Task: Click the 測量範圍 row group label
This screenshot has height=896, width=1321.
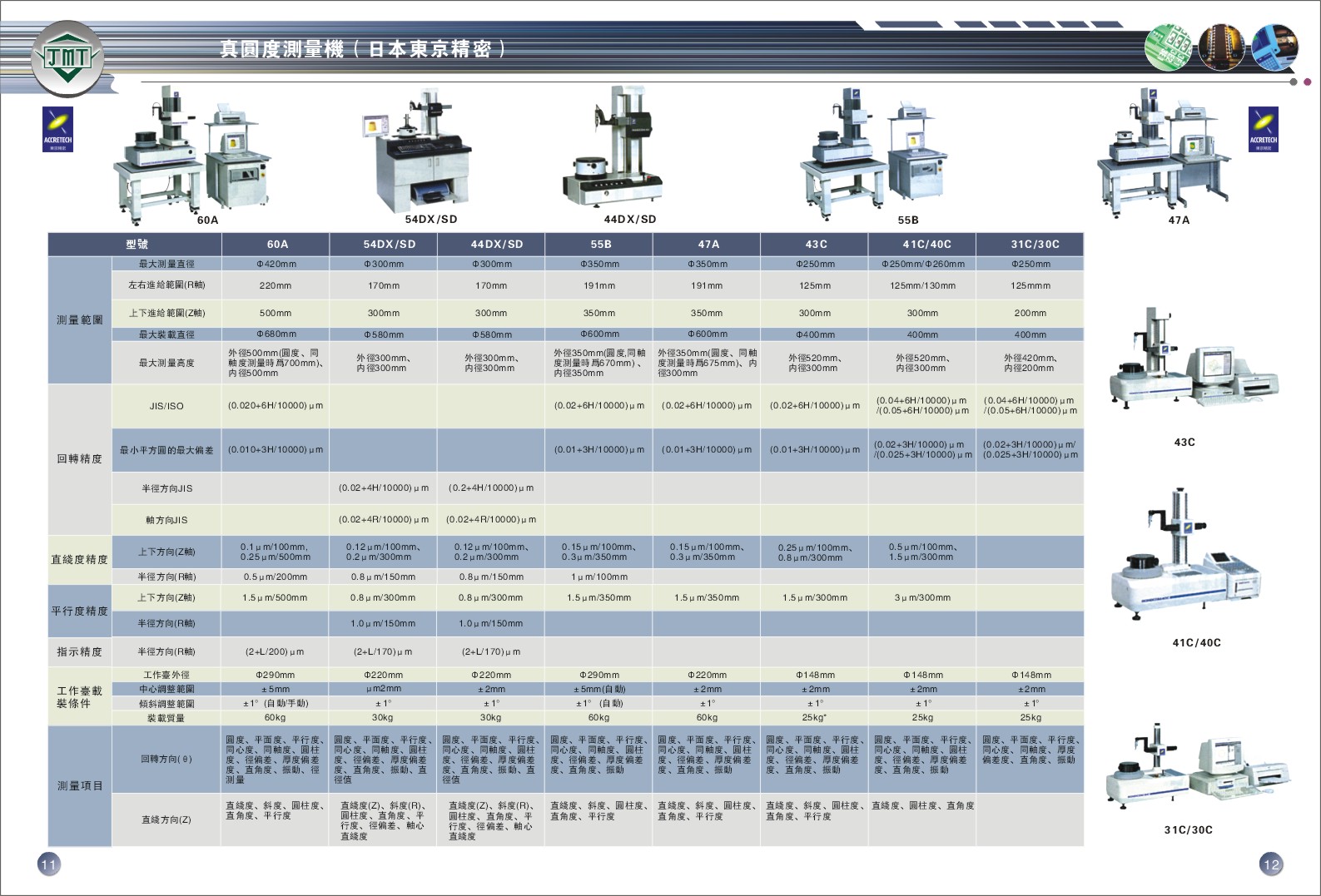Action: click(x=80, y=320)
